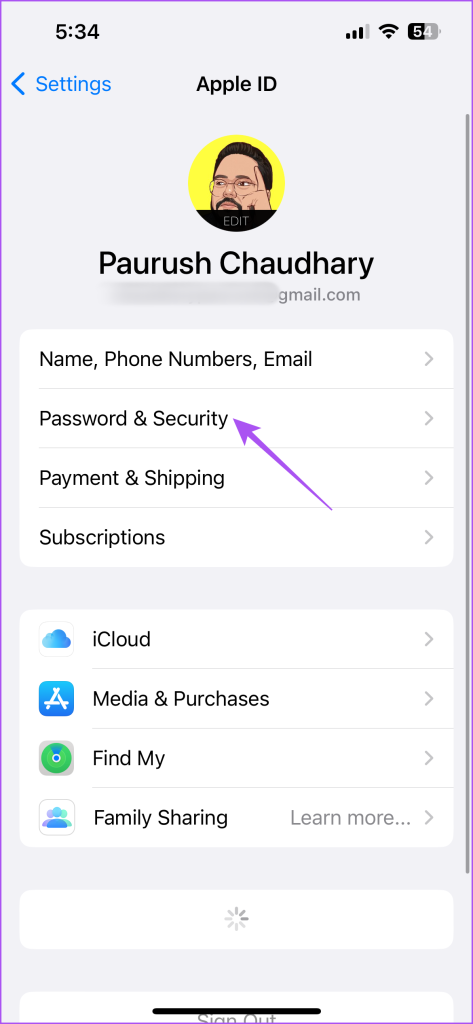Tap Learn more for Family Sharing
The width and height of the screenshot is (473, 1024).
351,818
